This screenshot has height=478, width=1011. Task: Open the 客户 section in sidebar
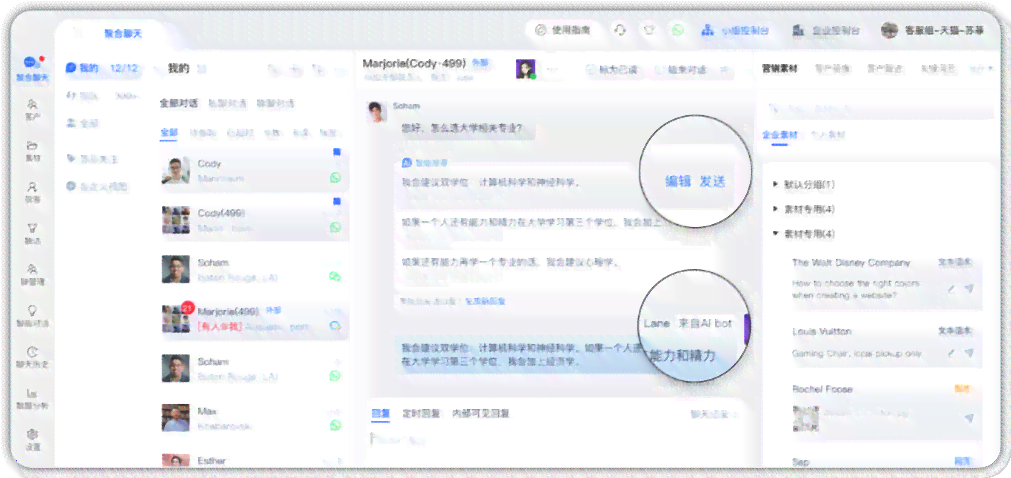(32, 110)
